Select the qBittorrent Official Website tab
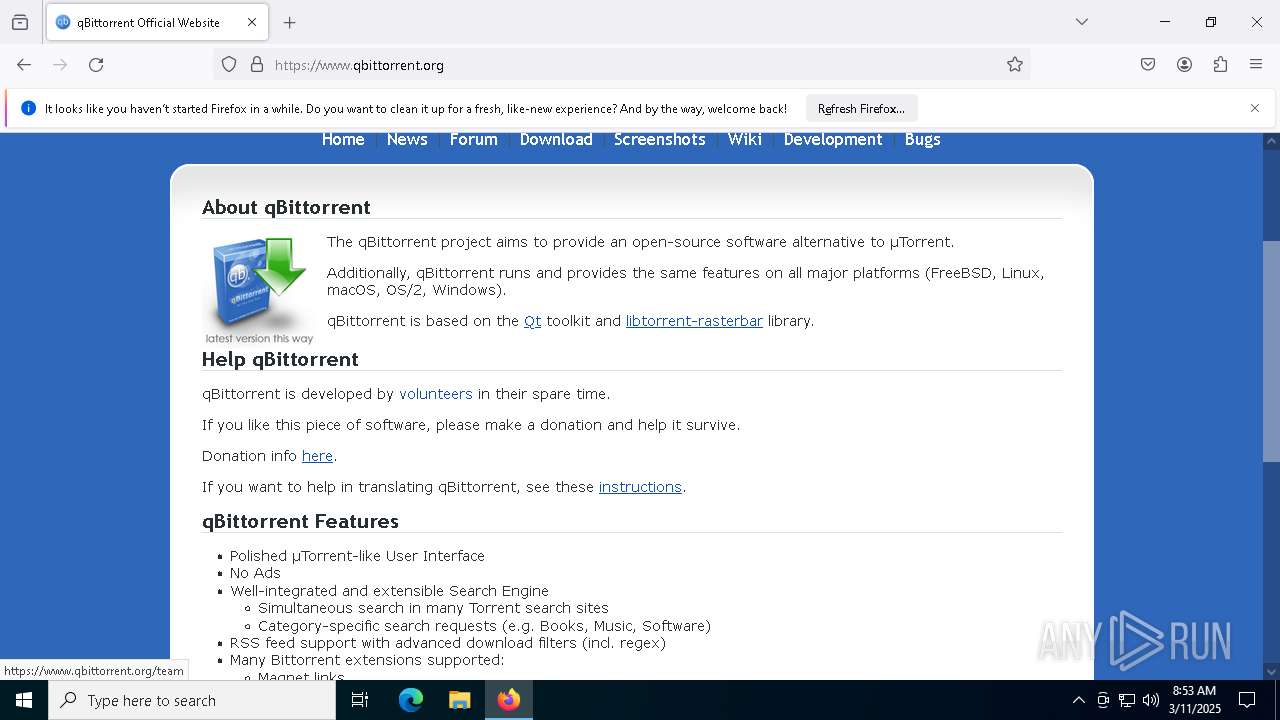Screen dimensions: 1280x720 pos(157,22)
